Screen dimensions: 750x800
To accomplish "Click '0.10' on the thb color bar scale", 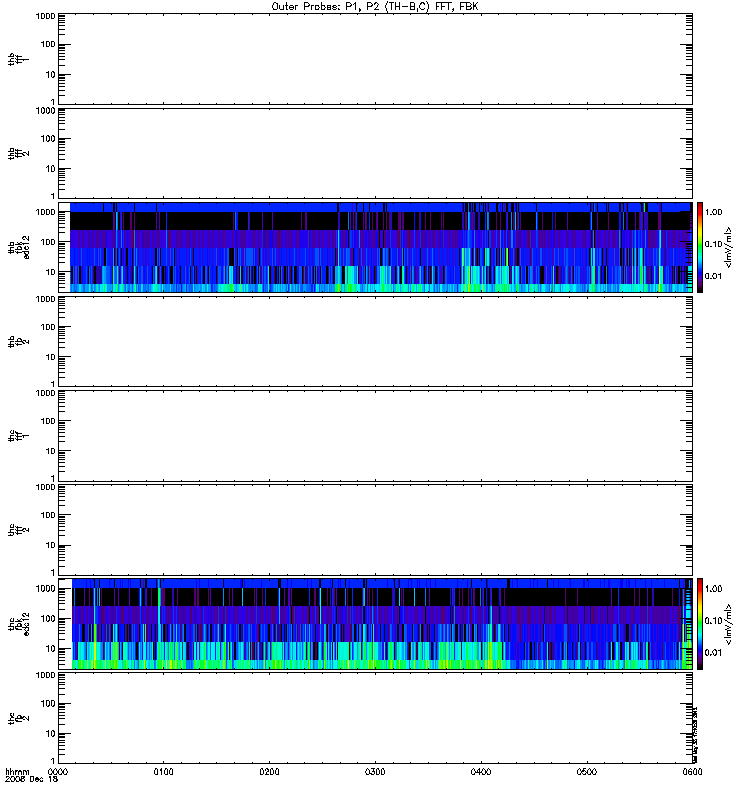I will point(713,244).
